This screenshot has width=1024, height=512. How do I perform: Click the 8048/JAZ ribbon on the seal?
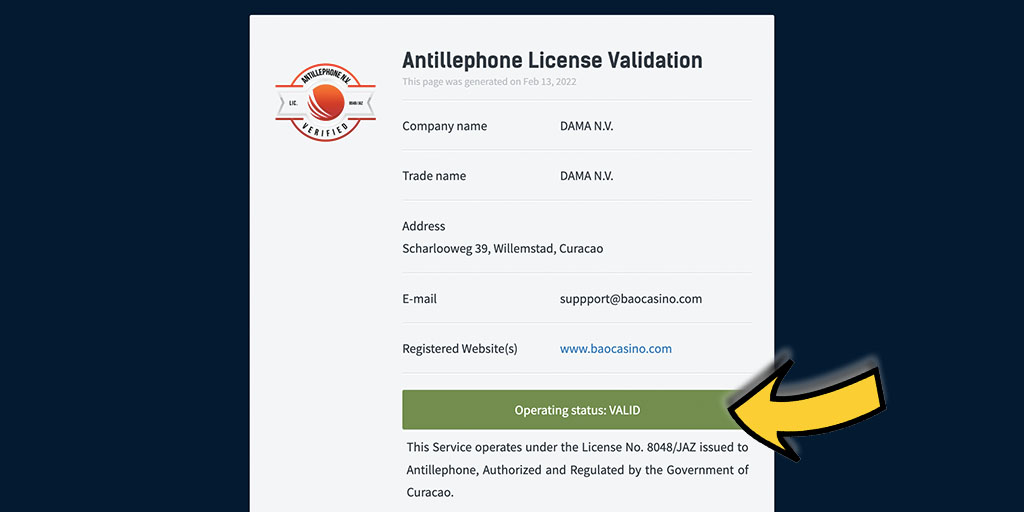tap(356, 103)
